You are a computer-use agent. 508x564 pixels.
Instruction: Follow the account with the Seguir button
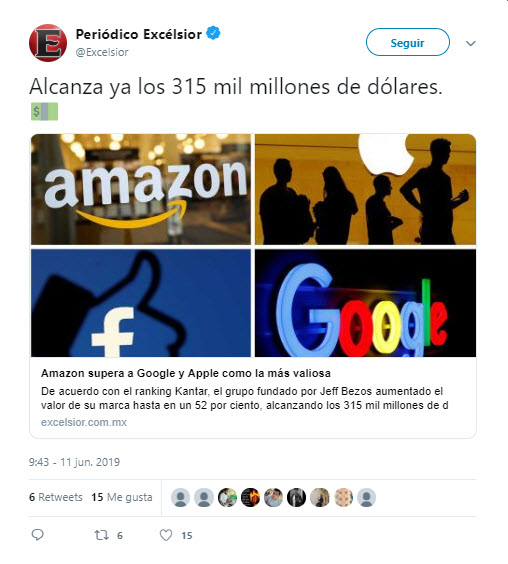tap(408, 42)
